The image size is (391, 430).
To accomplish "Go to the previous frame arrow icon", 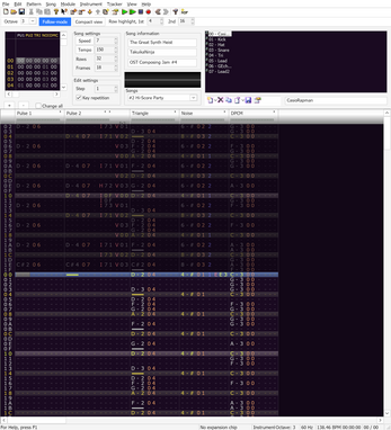I will click(158, 12).
